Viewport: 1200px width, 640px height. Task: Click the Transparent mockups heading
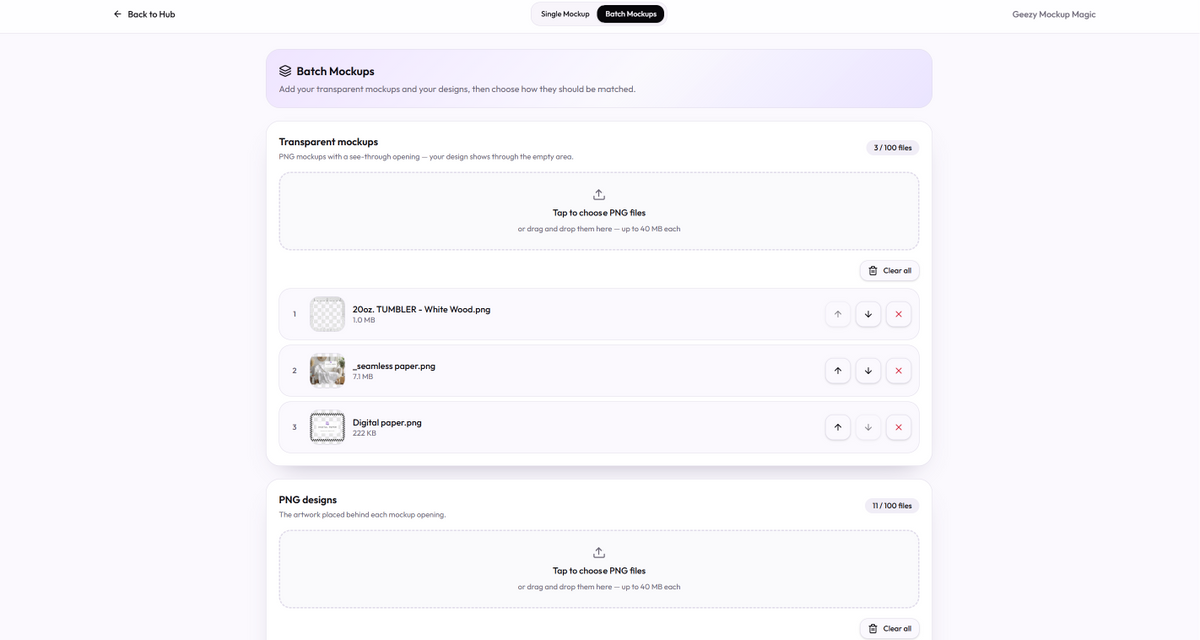[328, 142]
